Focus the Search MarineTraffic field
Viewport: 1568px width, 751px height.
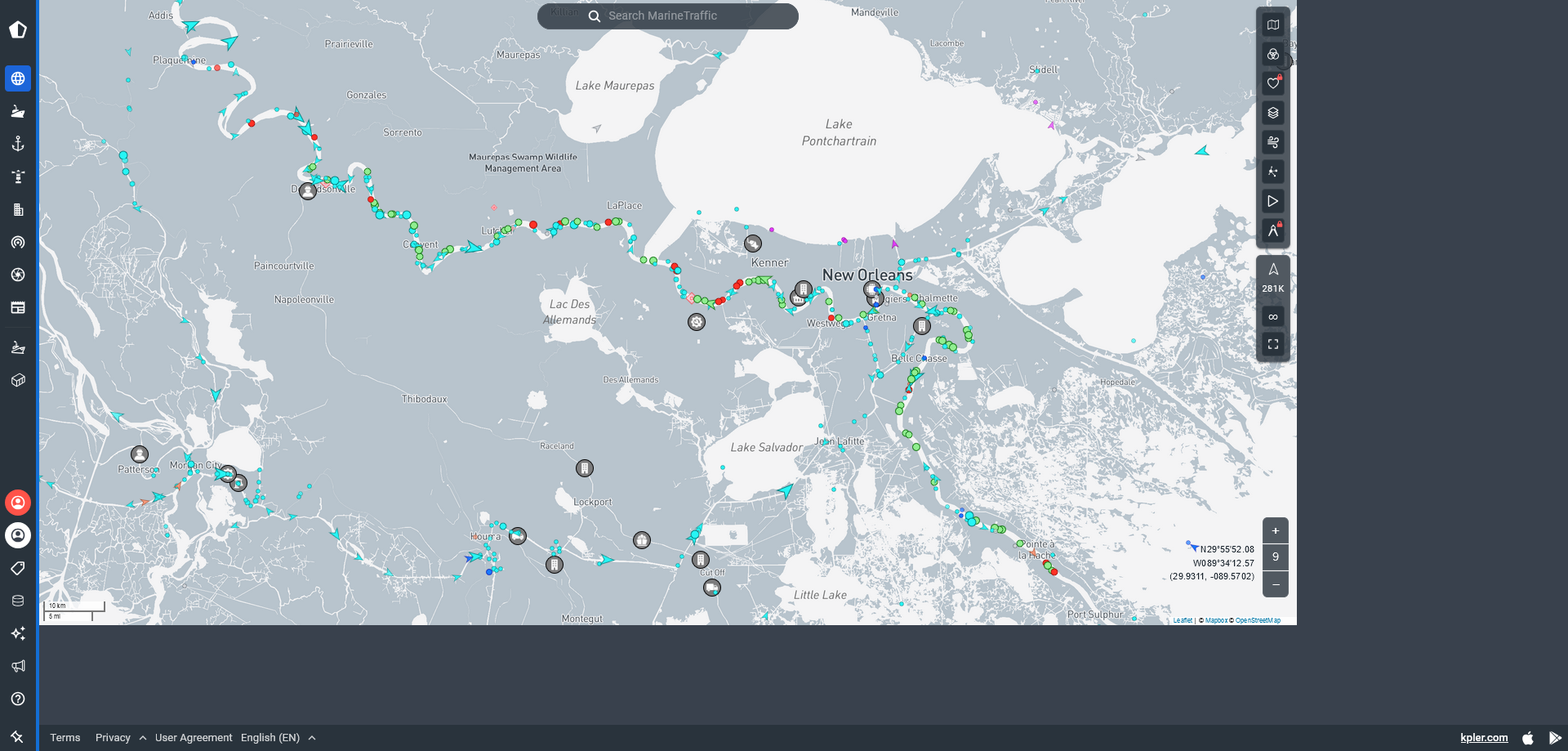[668, 16]
